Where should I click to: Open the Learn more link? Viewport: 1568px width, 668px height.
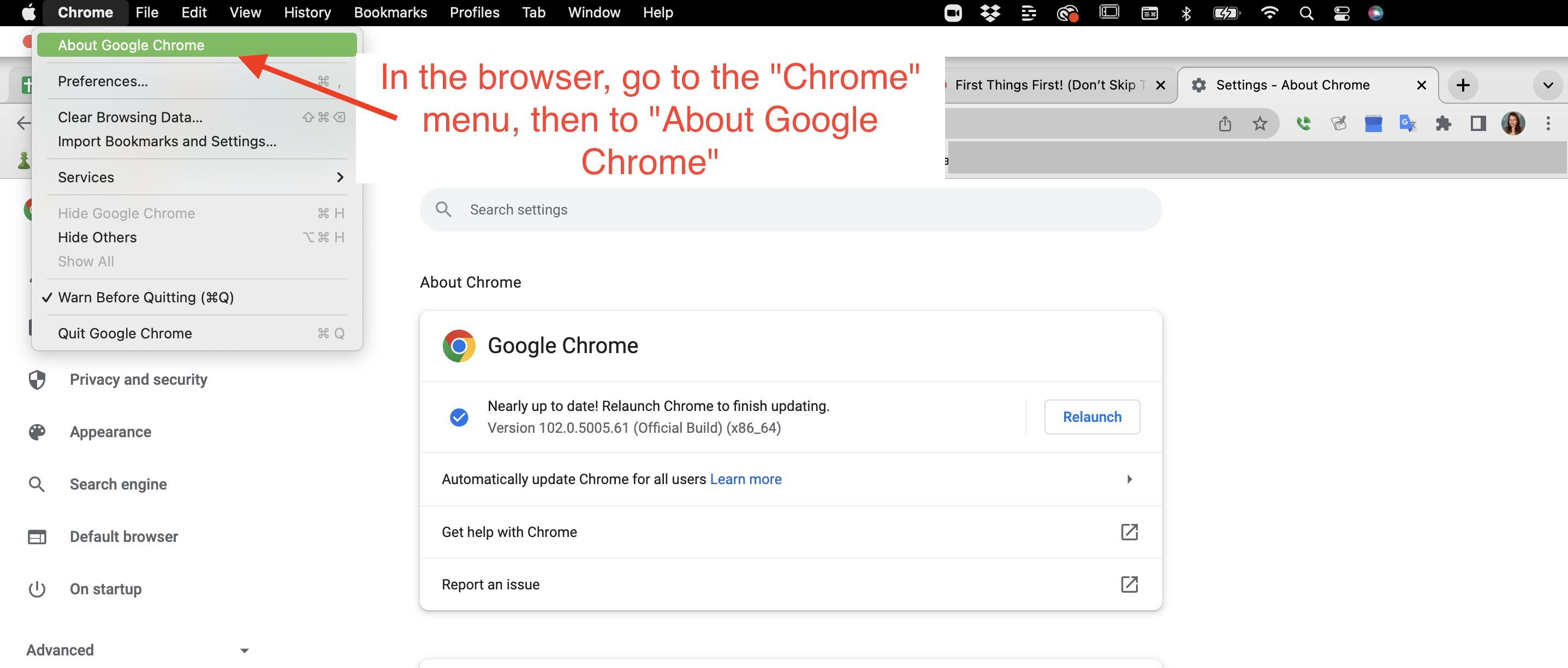pos(746,479)
